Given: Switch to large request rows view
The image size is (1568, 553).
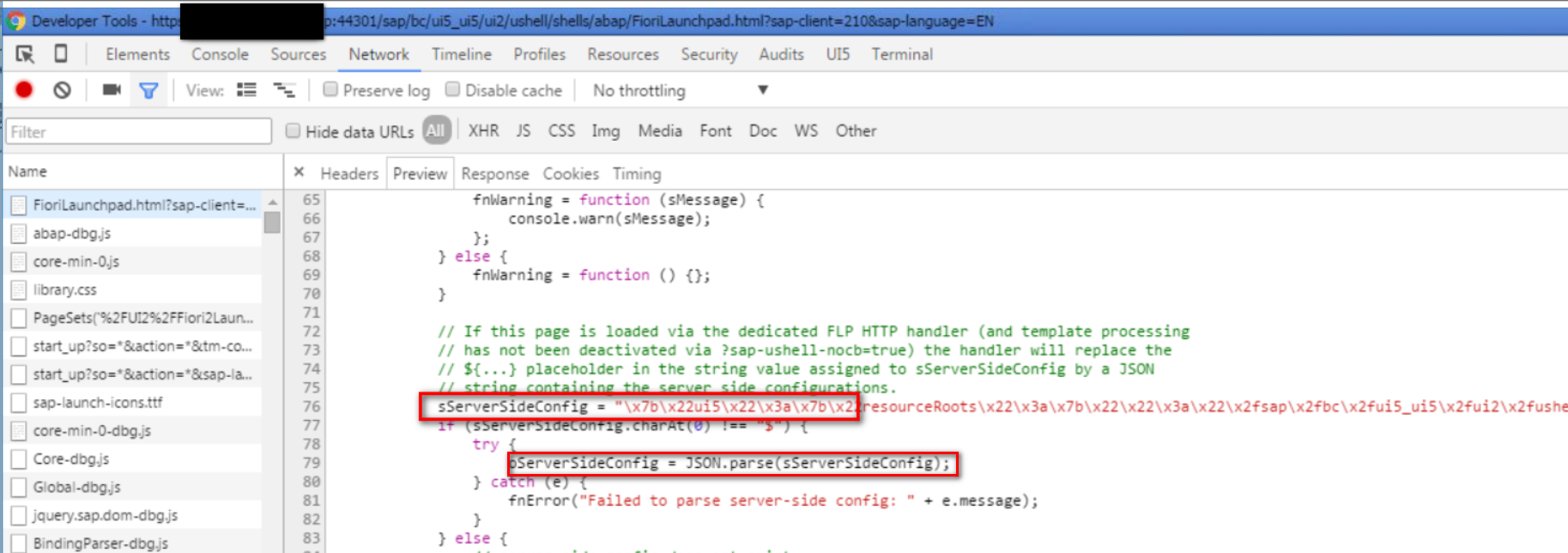Looking at the screenshot, I should click(x=247, y=89).
